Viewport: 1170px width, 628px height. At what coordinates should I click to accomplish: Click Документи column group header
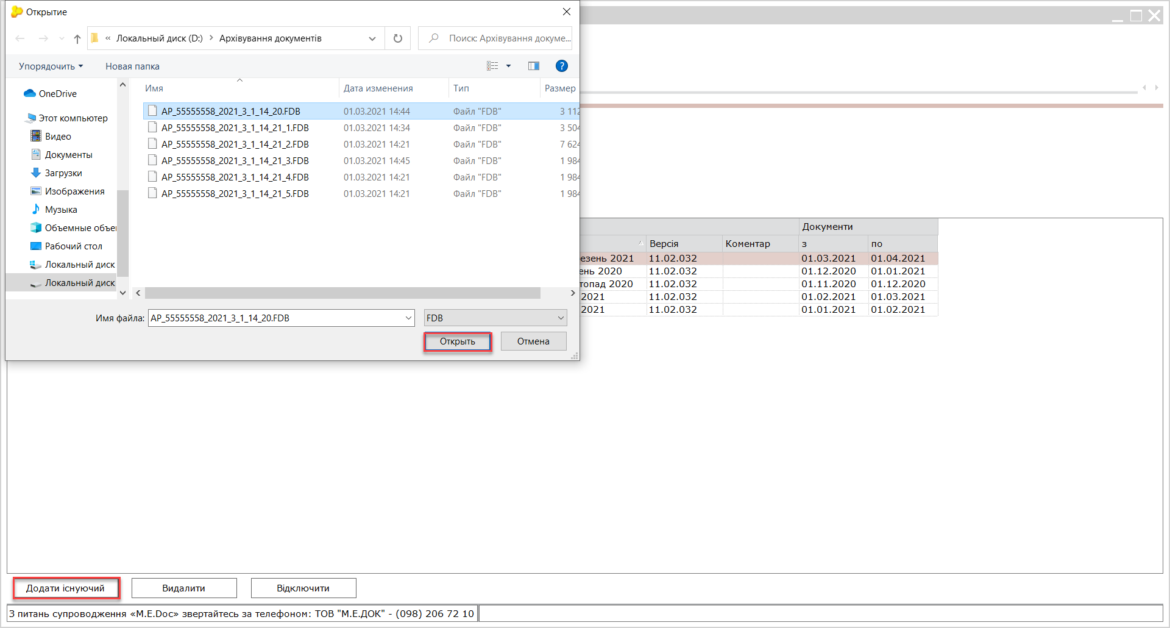(x=868, y=227)
